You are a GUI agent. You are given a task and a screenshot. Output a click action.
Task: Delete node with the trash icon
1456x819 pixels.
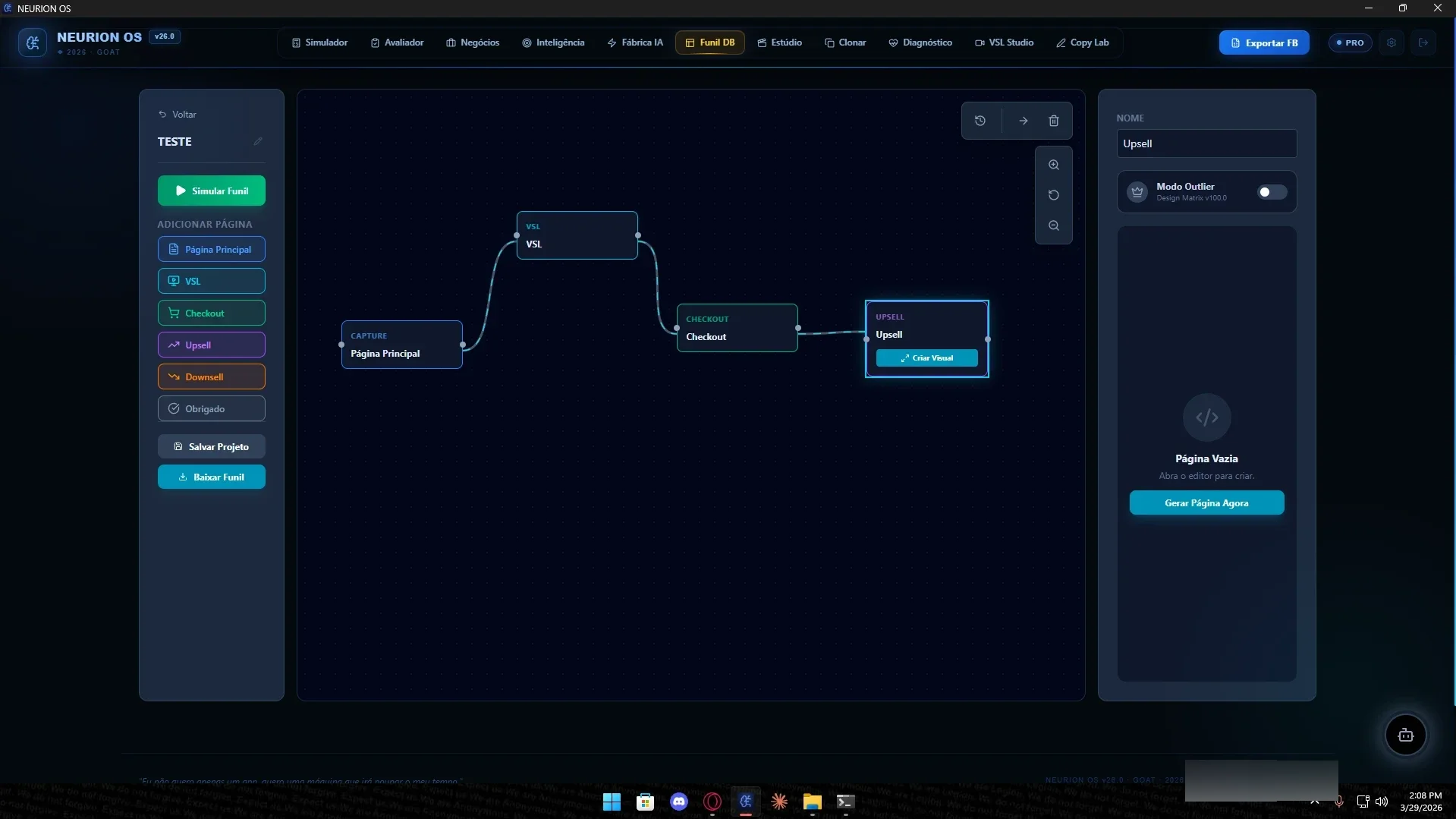(x=1054, y=121)
